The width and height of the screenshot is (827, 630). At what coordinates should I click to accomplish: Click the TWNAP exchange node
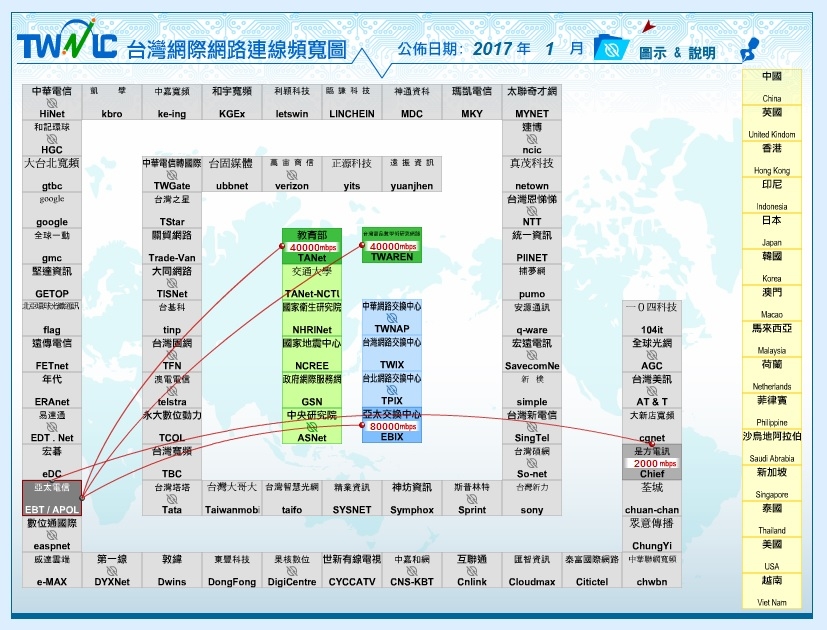click(x=392, y=317)
